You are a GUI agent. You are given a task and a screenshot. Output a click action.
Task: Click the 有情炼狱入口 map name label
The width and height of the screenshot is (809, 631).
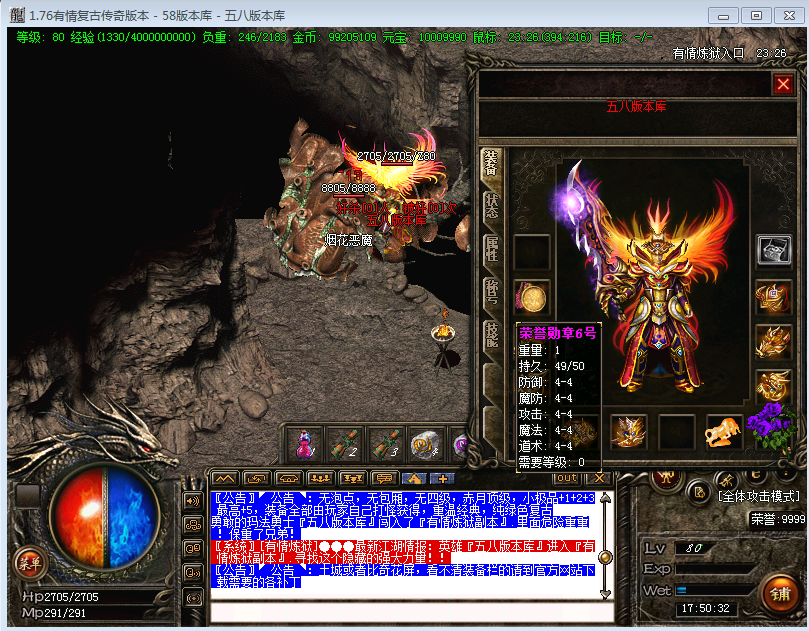tap(708, 53)
